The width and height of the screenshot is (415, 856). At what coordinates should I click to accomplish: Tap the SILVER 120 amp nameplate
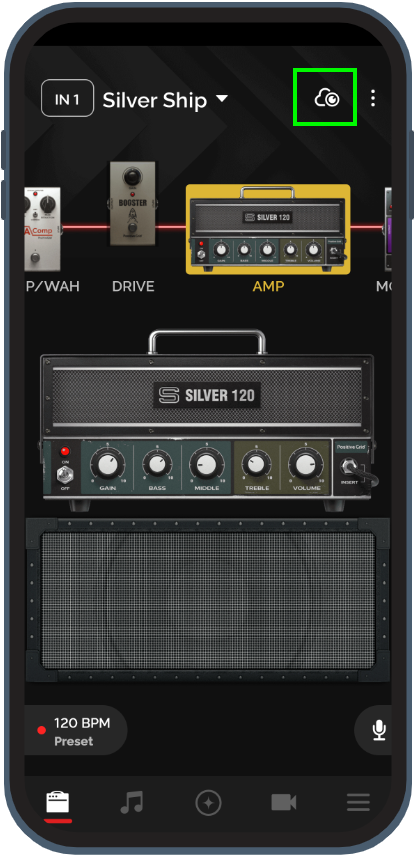tap(206, 395)
